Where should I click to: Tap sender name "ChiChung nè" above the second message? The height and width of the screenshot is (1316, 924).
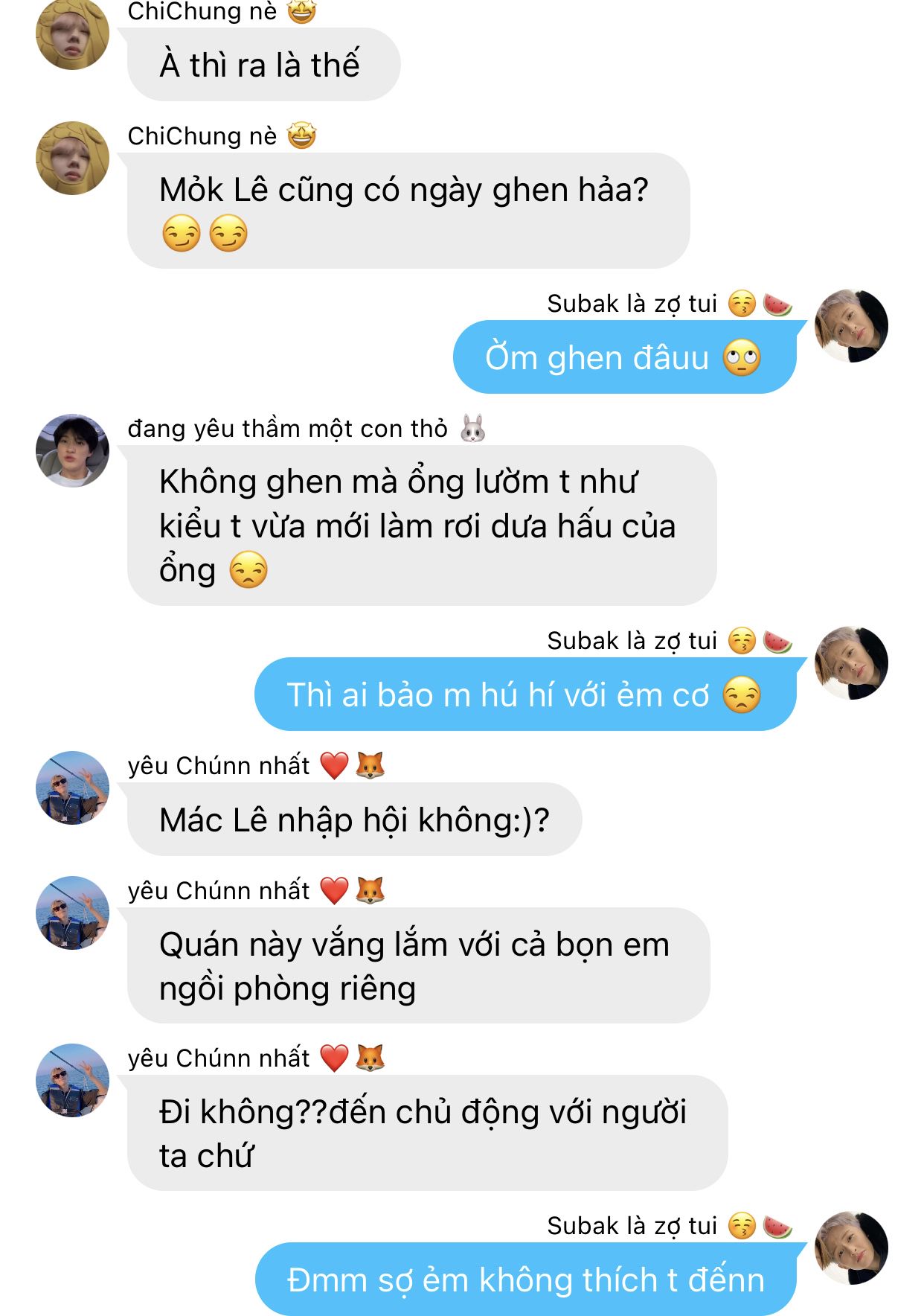coord(202,136)
